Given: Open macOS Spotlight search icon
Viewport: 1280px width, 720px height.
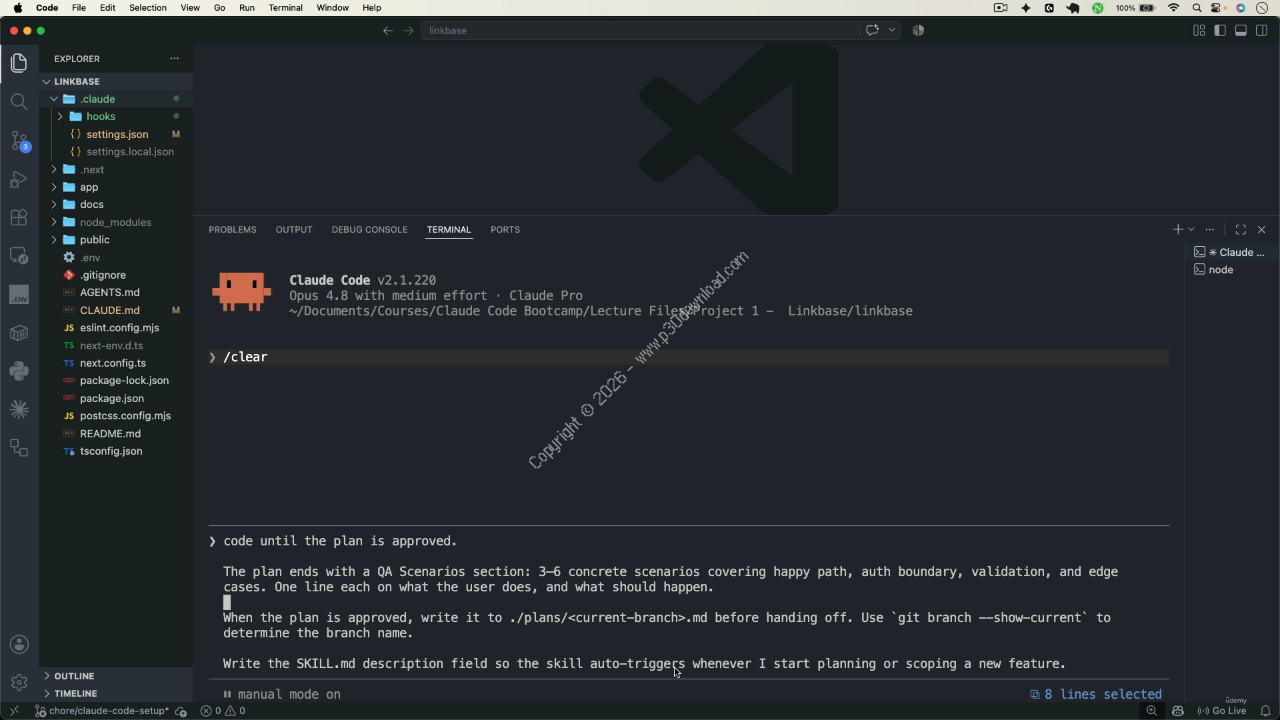Looking at the screenshot, I should pyautogui.click(x=1197, y=7).
